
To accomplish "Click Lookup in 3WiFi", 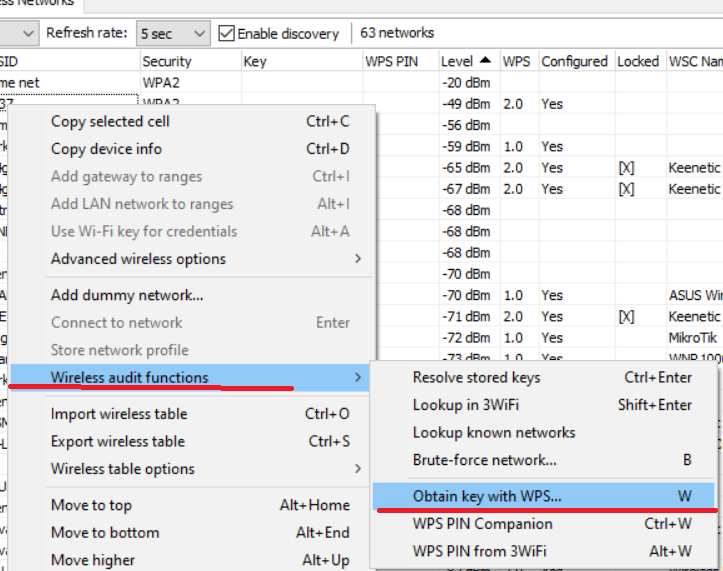I will (465, 405).
